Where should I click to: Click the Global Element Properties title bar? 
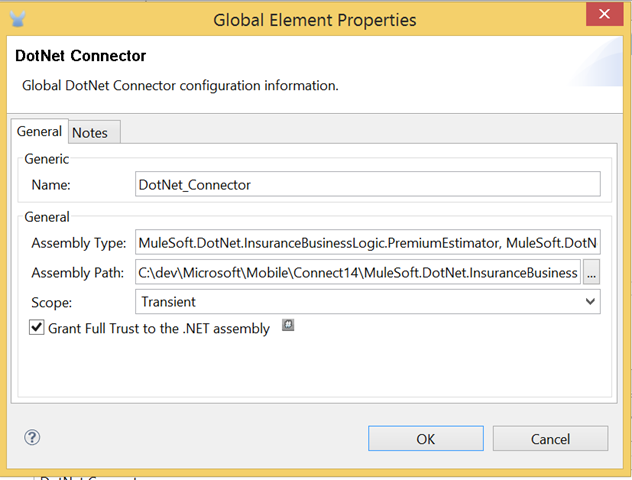point(315,18)
